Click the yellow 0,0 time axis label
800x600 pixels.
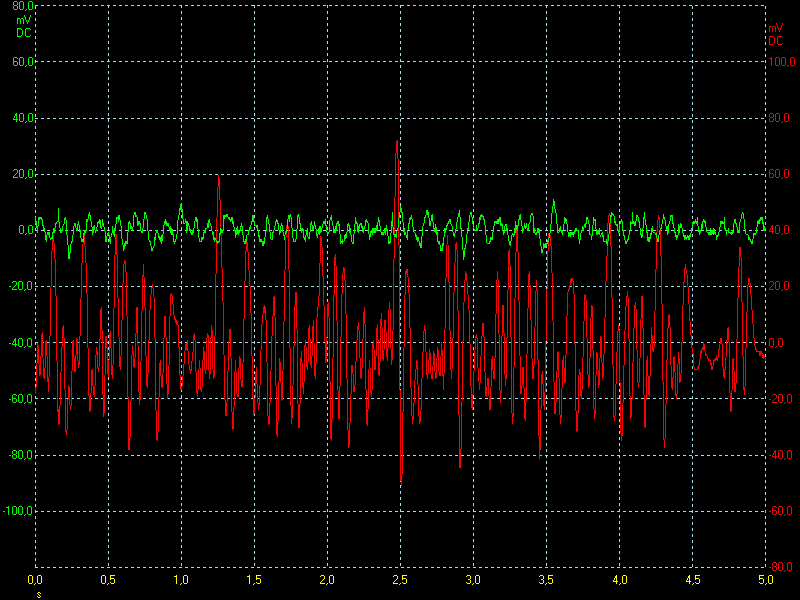click(35, 580)
